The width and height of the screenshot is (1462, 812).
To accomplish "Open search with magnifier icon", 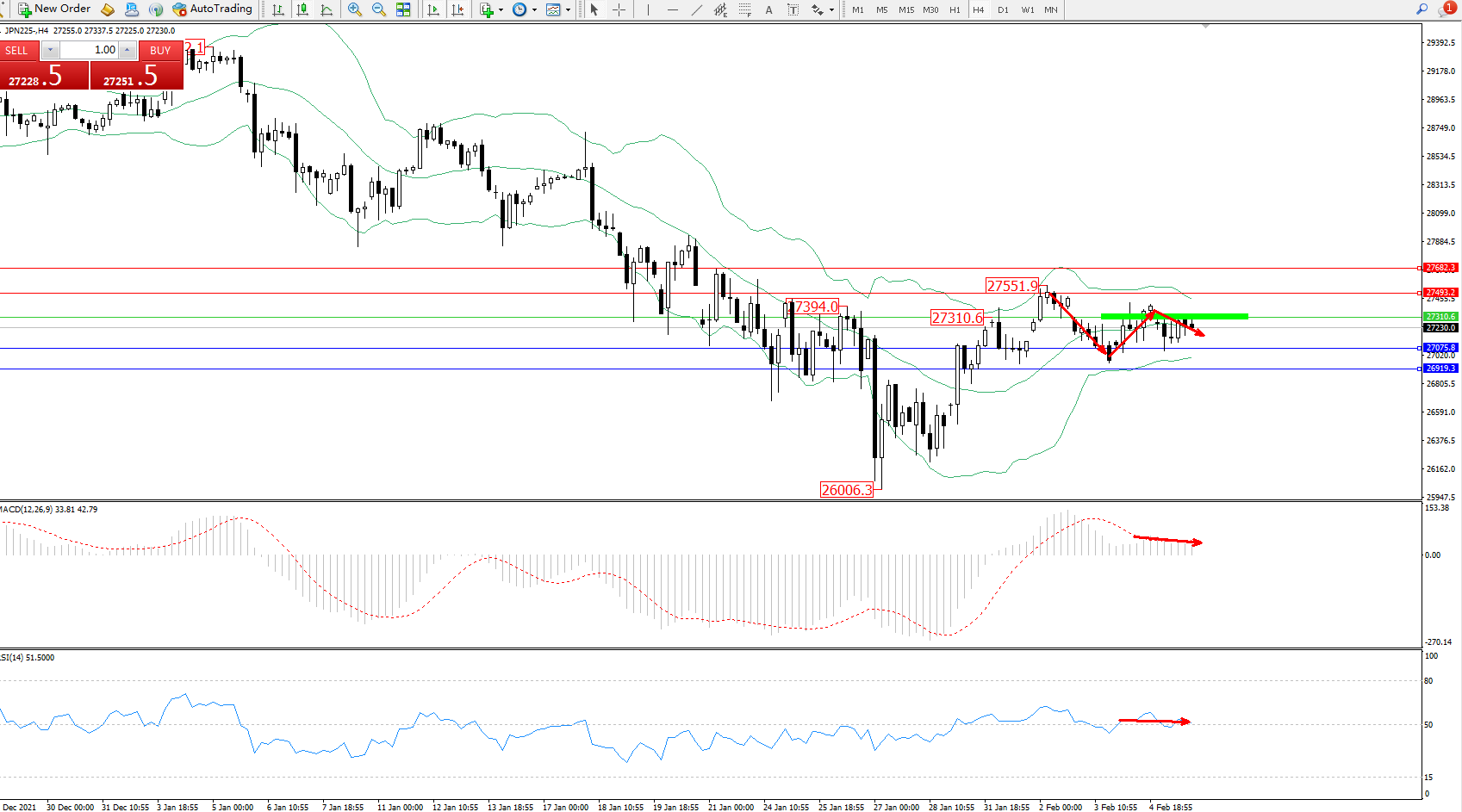I will coord(1422,9).
